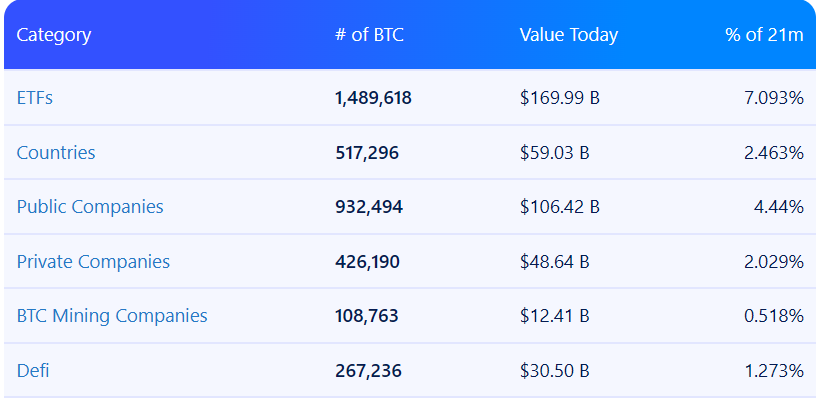Click the Public Companies link

[90, 207]
